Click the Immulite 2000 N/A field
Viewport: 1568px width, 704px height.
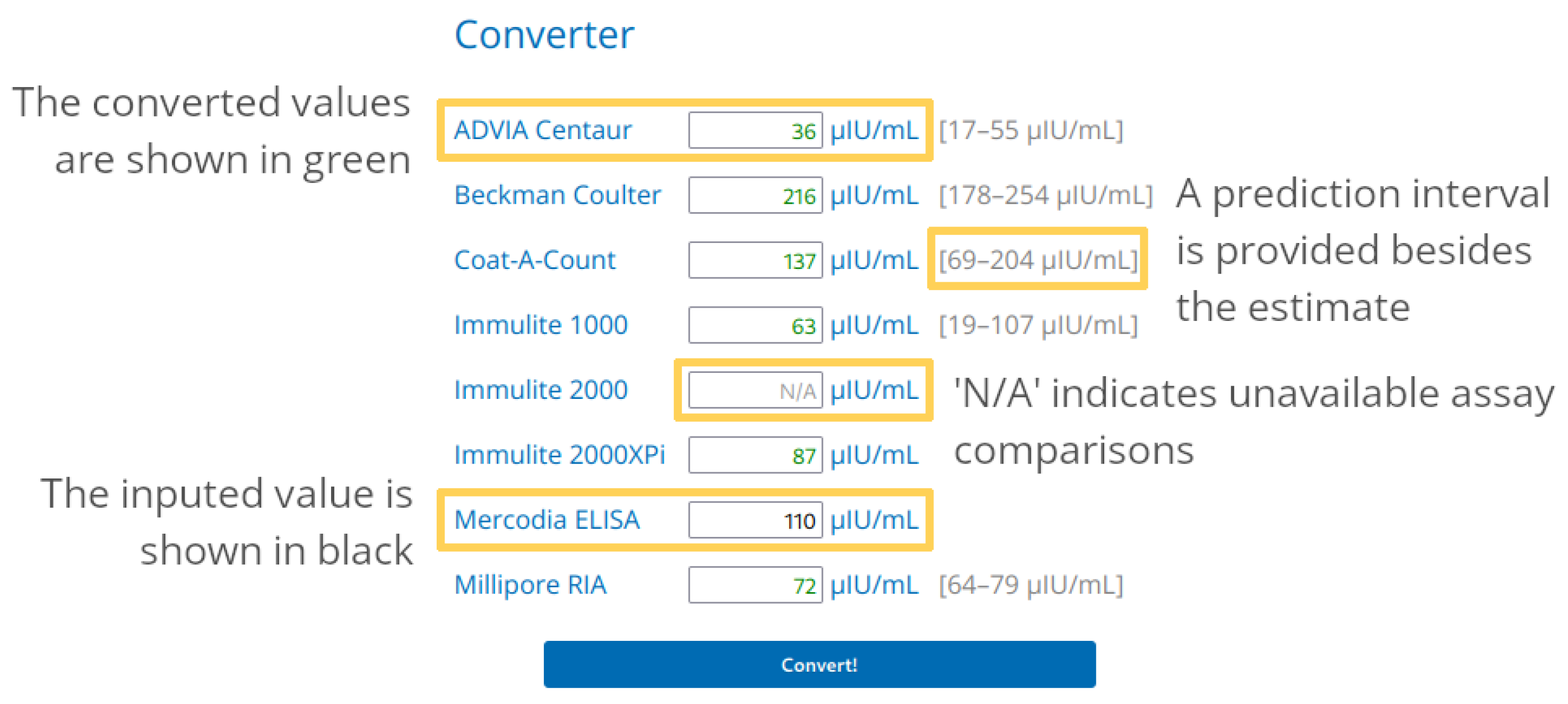[755, 390]
